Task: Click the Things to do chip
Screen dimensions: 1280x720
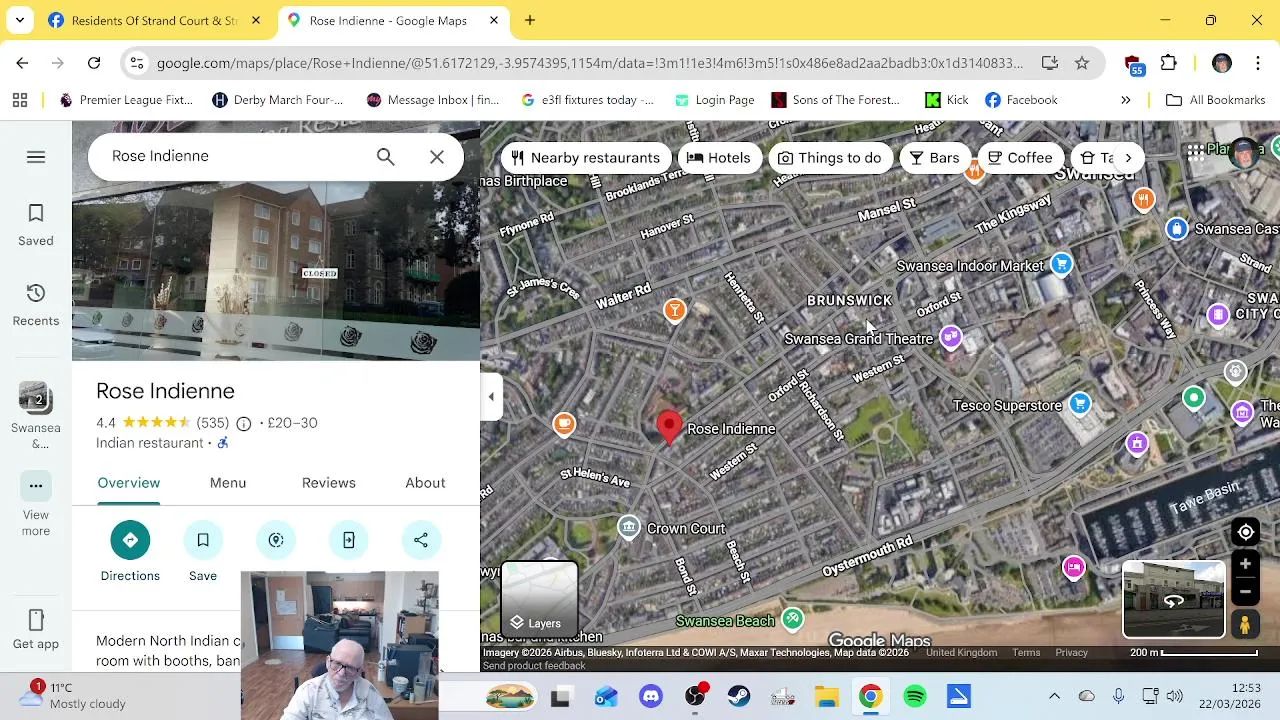Action: [830, 158]
